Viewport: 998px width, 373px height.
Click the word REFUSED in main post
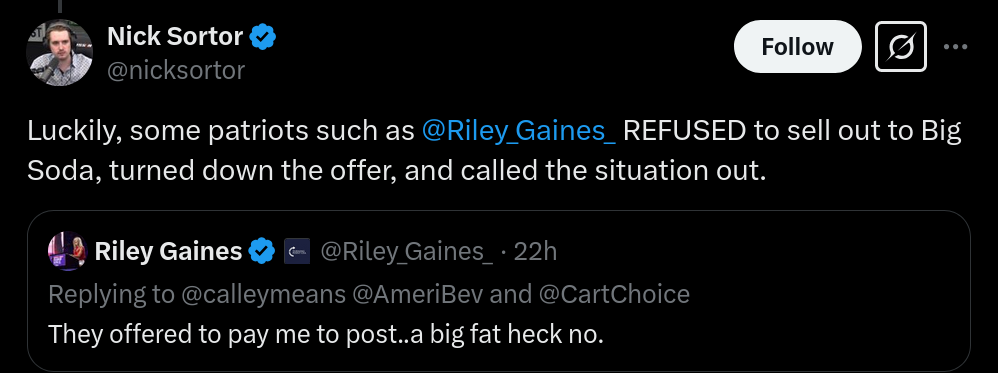click(684, 131)
